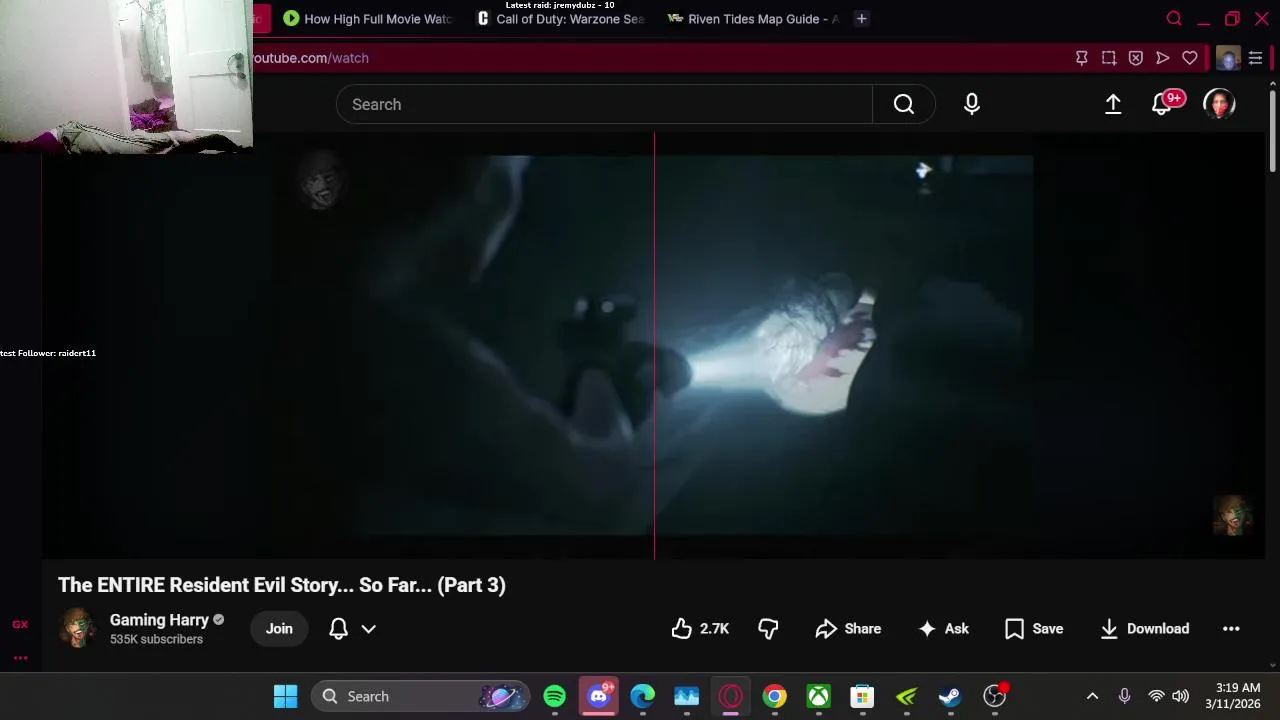Switch to Riven Tides Map Guide tab
This screenshot has width=1280, height=720.
752,19
